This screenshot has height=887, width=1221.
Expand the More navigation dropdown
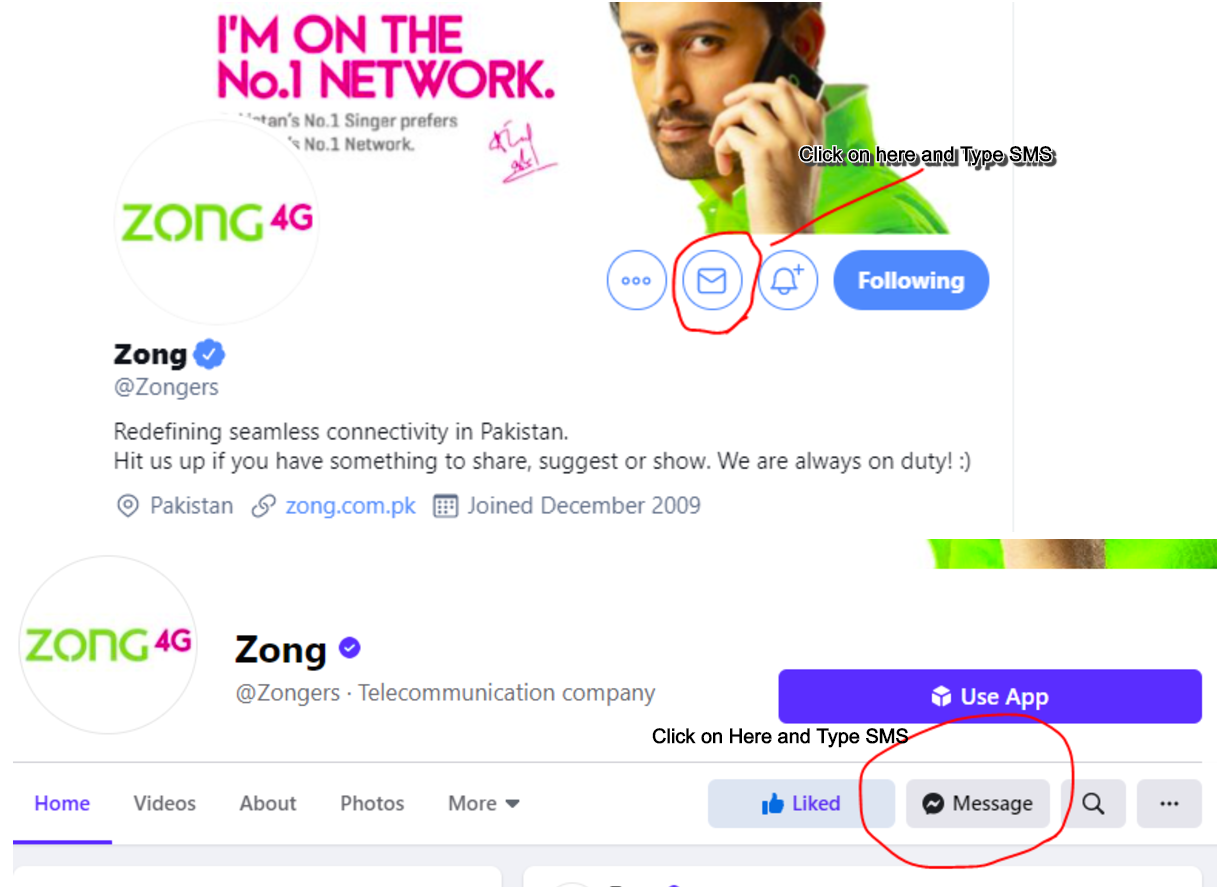click(482, 803)
